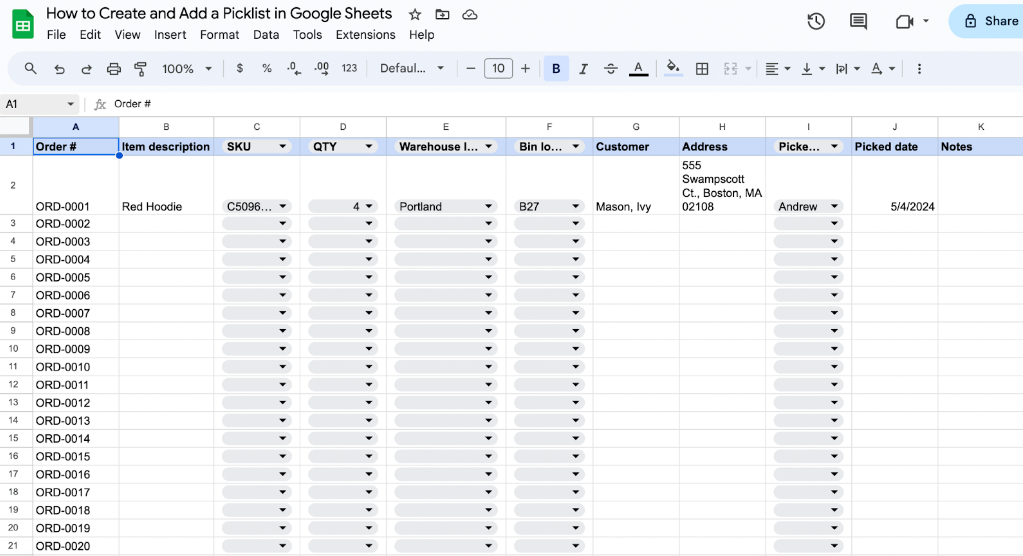Print the spreadsheet
The width and height of the screenshot is (1023, 556).
coord(114,69)
